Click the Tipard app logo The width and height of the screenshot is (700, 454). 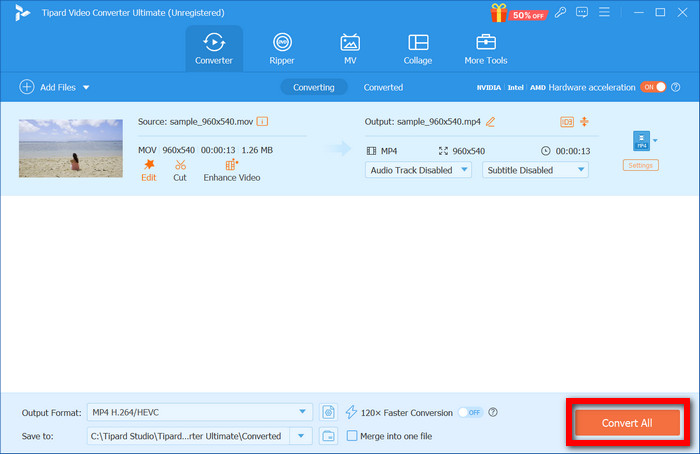[x=22, y=12]
